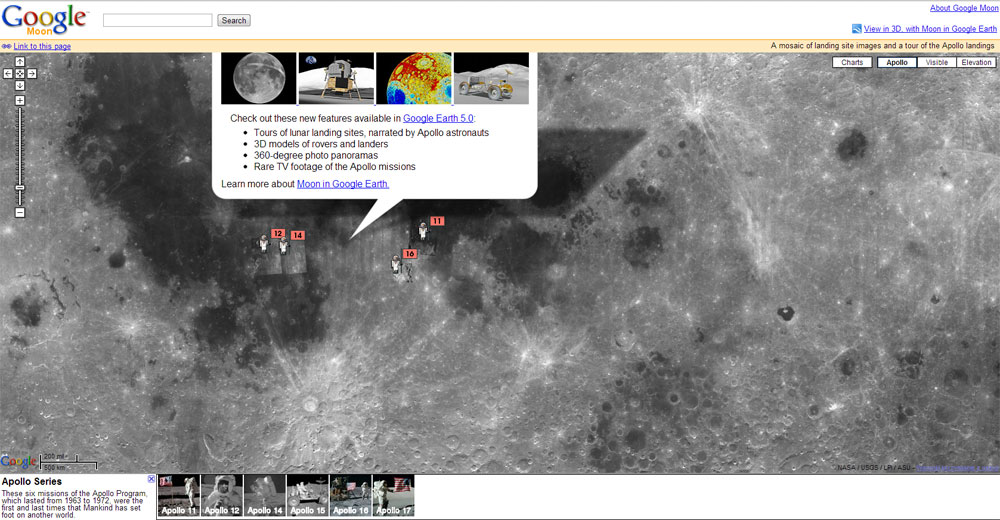Click the Tours of lunar landing sites bullet
This screenshot has width=1000, height=520.
click(371, 133)
